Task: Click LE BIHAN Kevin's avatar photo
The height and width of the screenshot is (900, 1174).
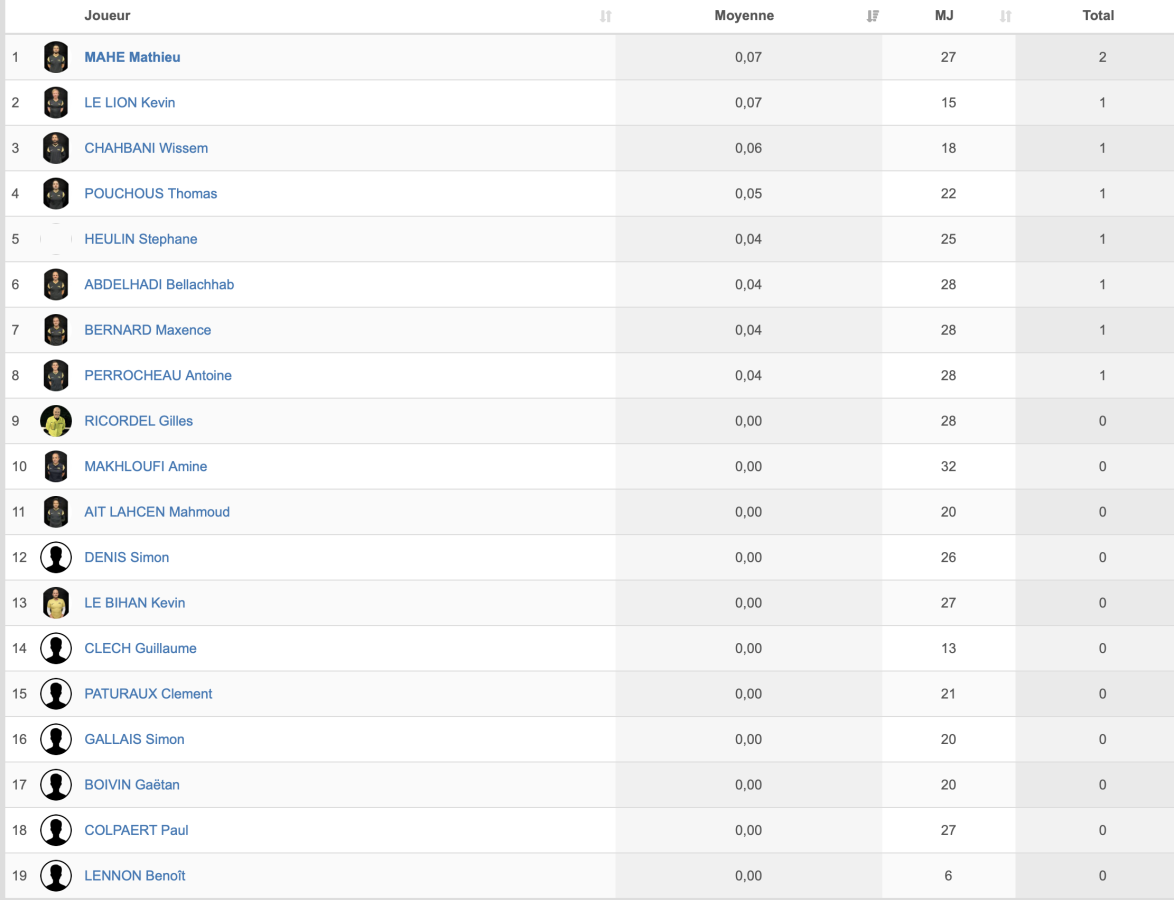Action: coord(56,603)
